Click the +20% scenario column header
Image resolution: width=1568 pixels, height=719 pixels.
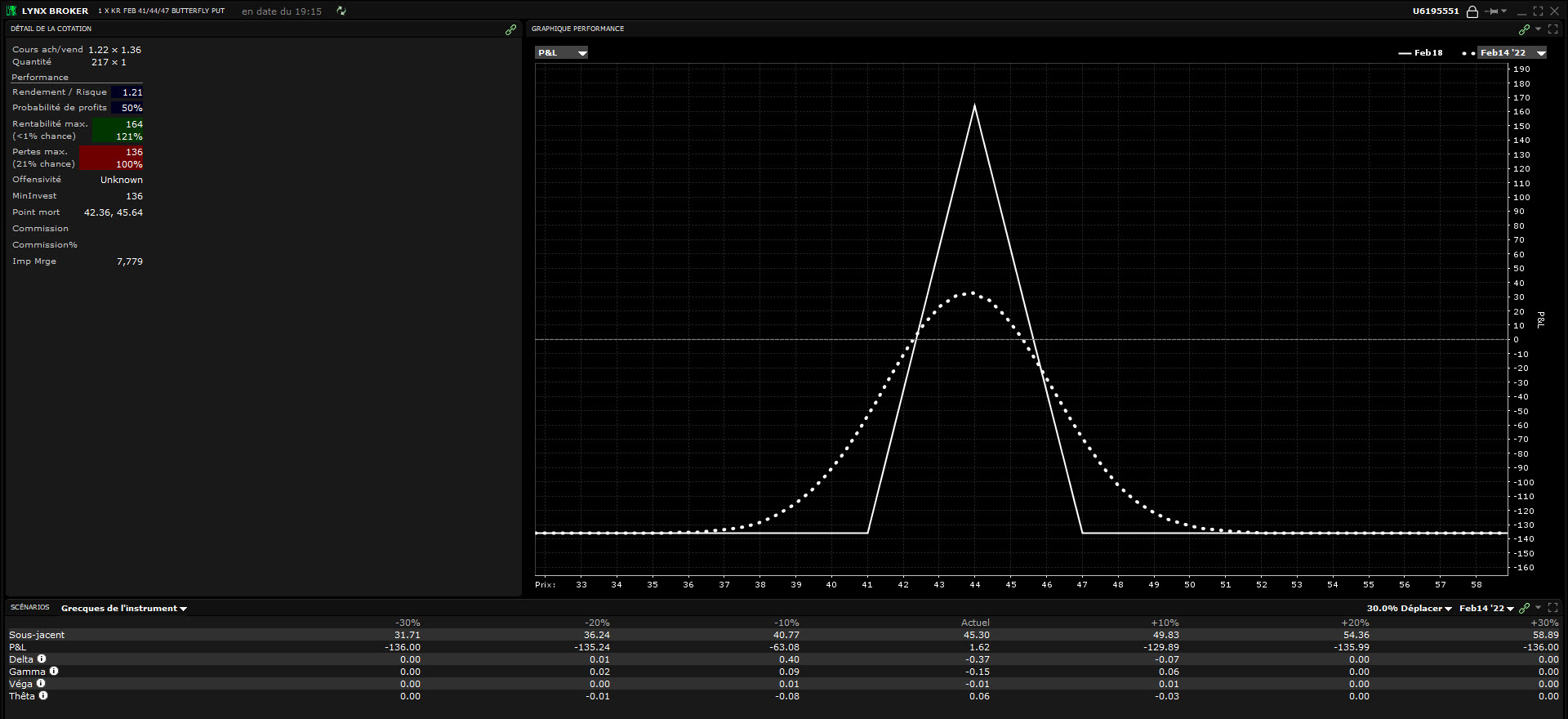1356,623
